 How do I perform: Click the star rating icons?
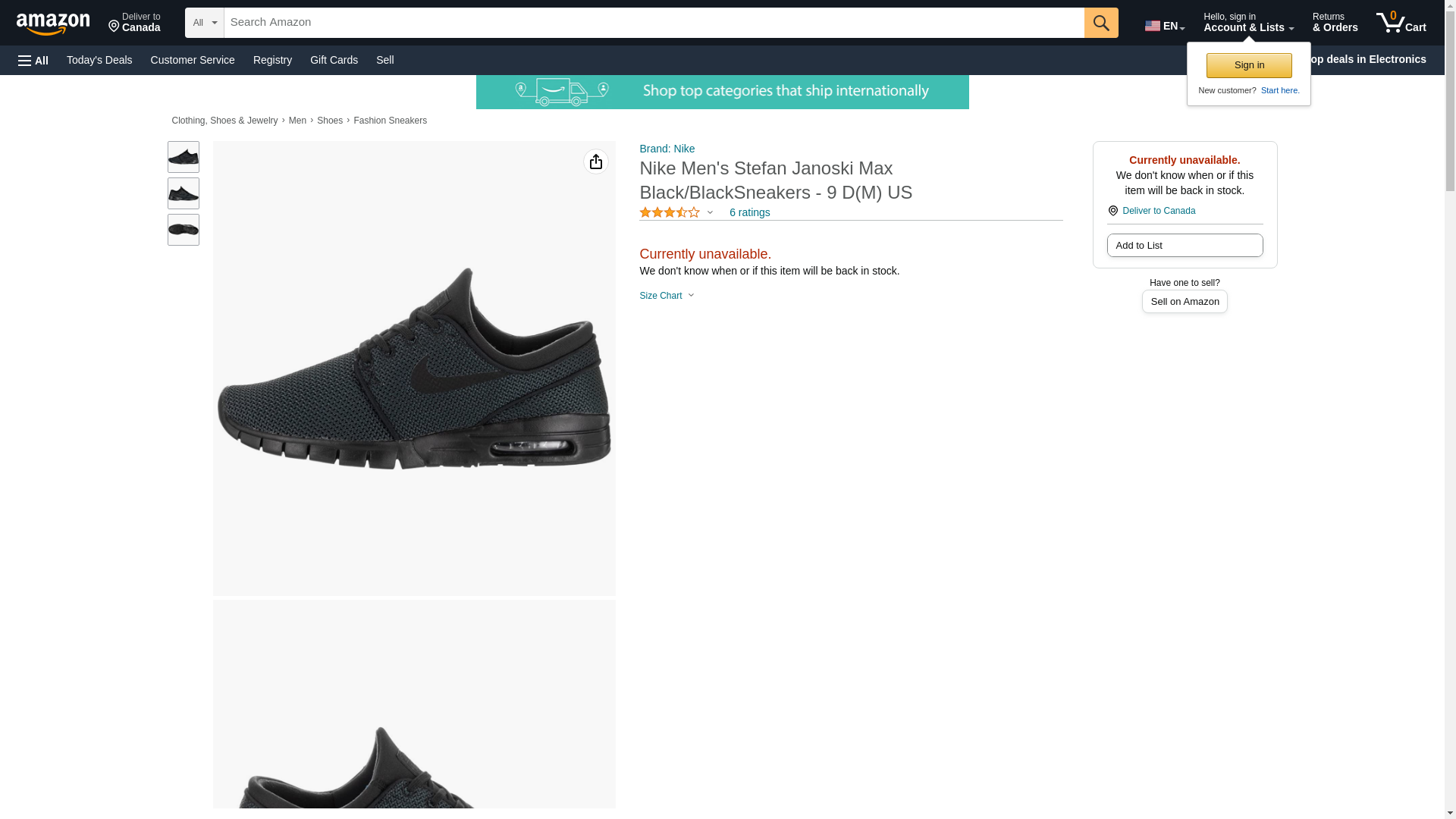point(670,213)
